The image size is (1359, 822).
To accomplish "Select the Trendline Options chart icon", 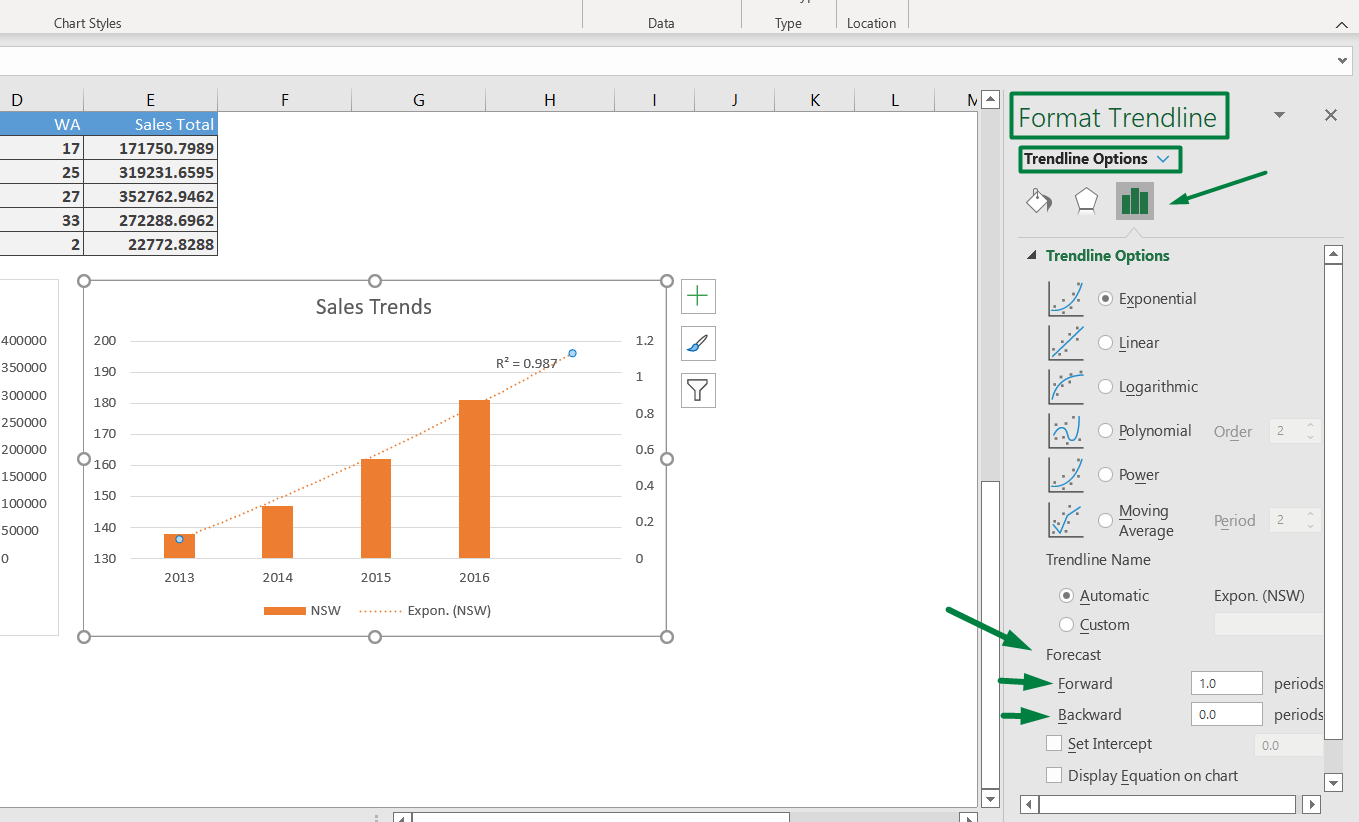I will pyautogui.click(x=1134, y=200).
